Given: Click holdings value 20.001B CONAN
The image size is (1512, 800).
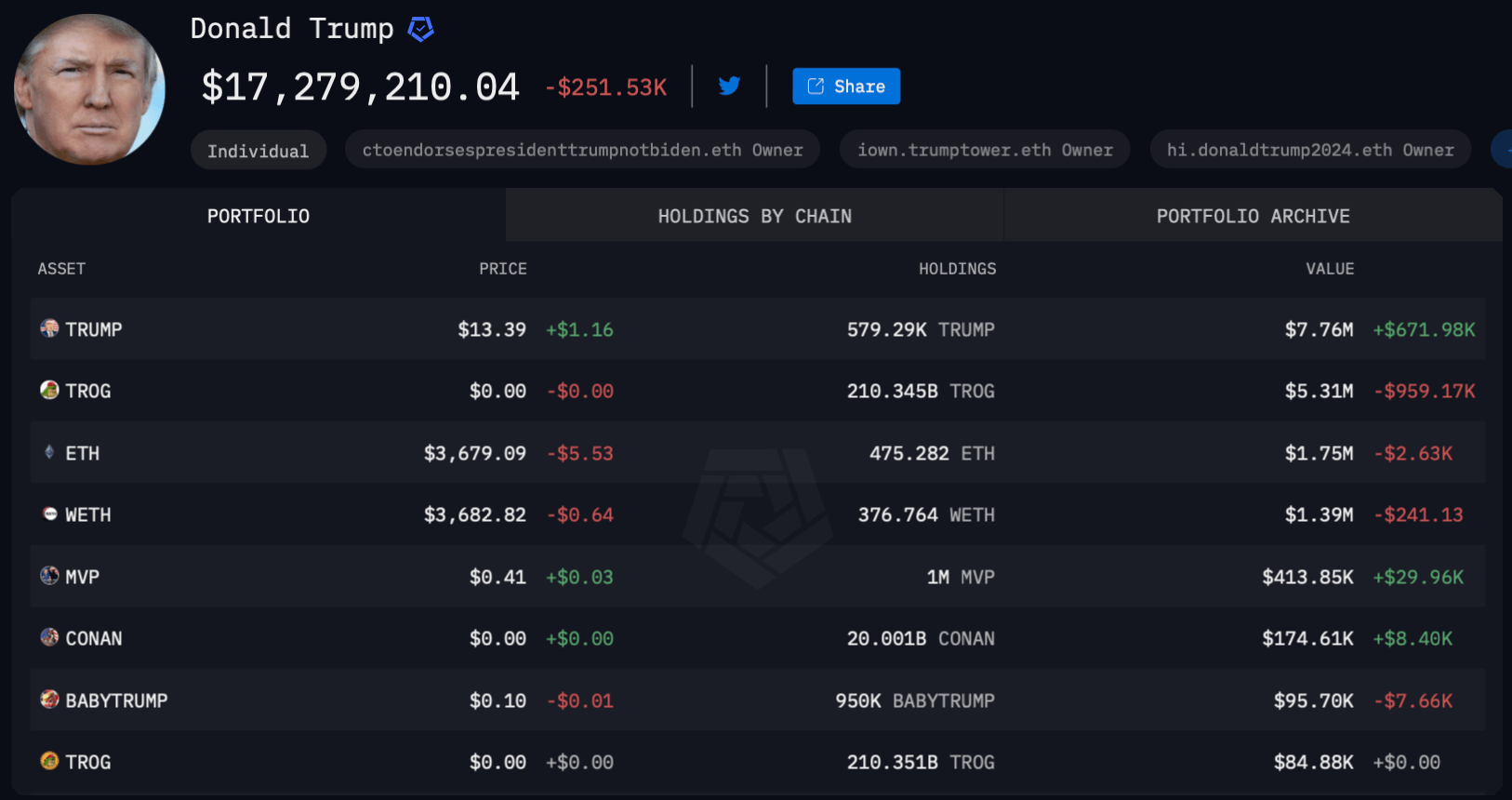Looking at the screenshot, I should [x=921, y=638].
